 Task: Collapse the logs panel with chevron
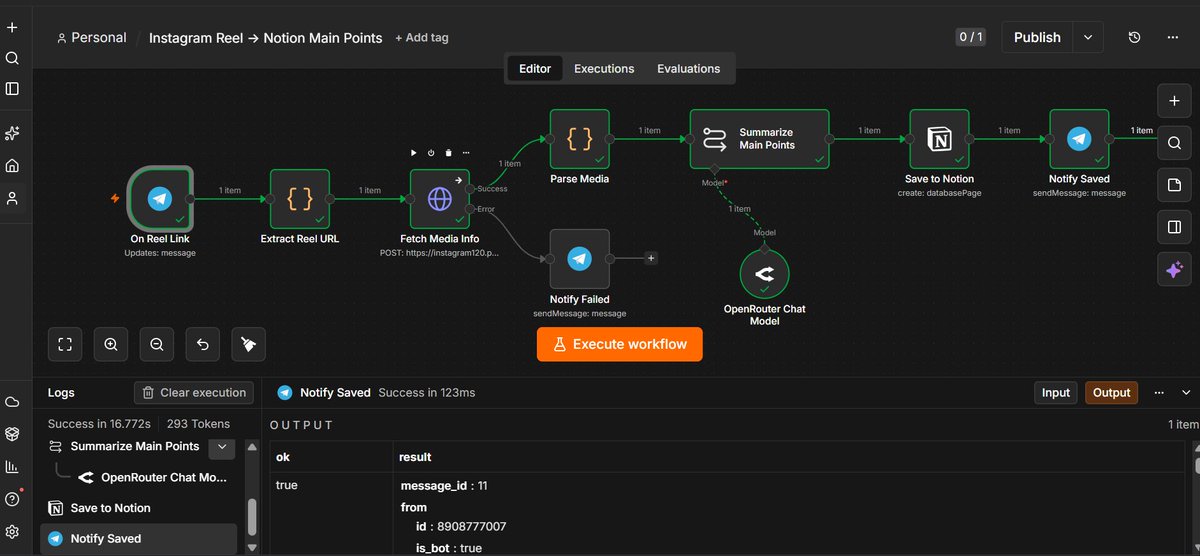tap(1187, 393)
